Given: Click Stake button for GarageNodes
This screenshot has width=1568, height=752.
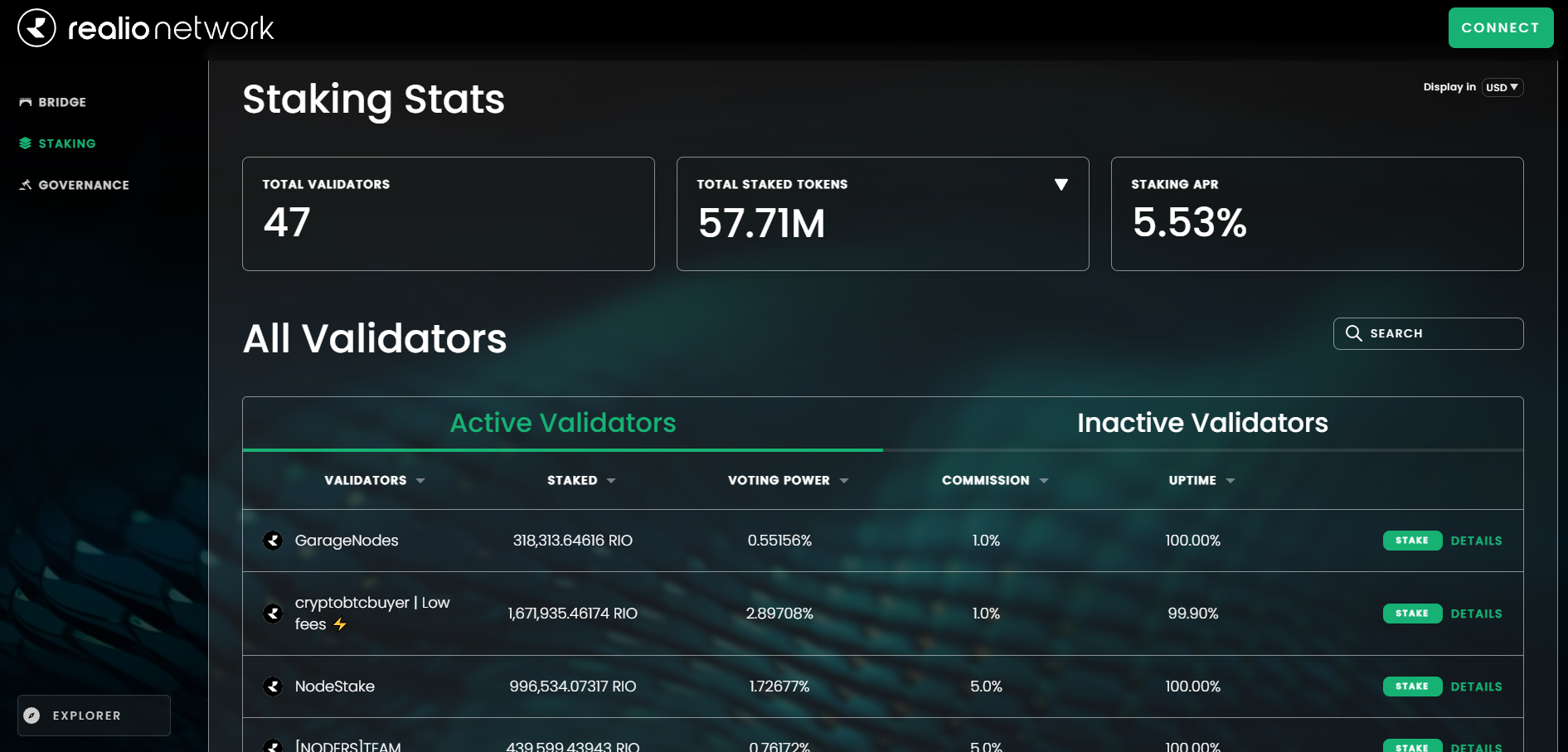Looking at the screenshot, I should click(x=1411, y=541).
